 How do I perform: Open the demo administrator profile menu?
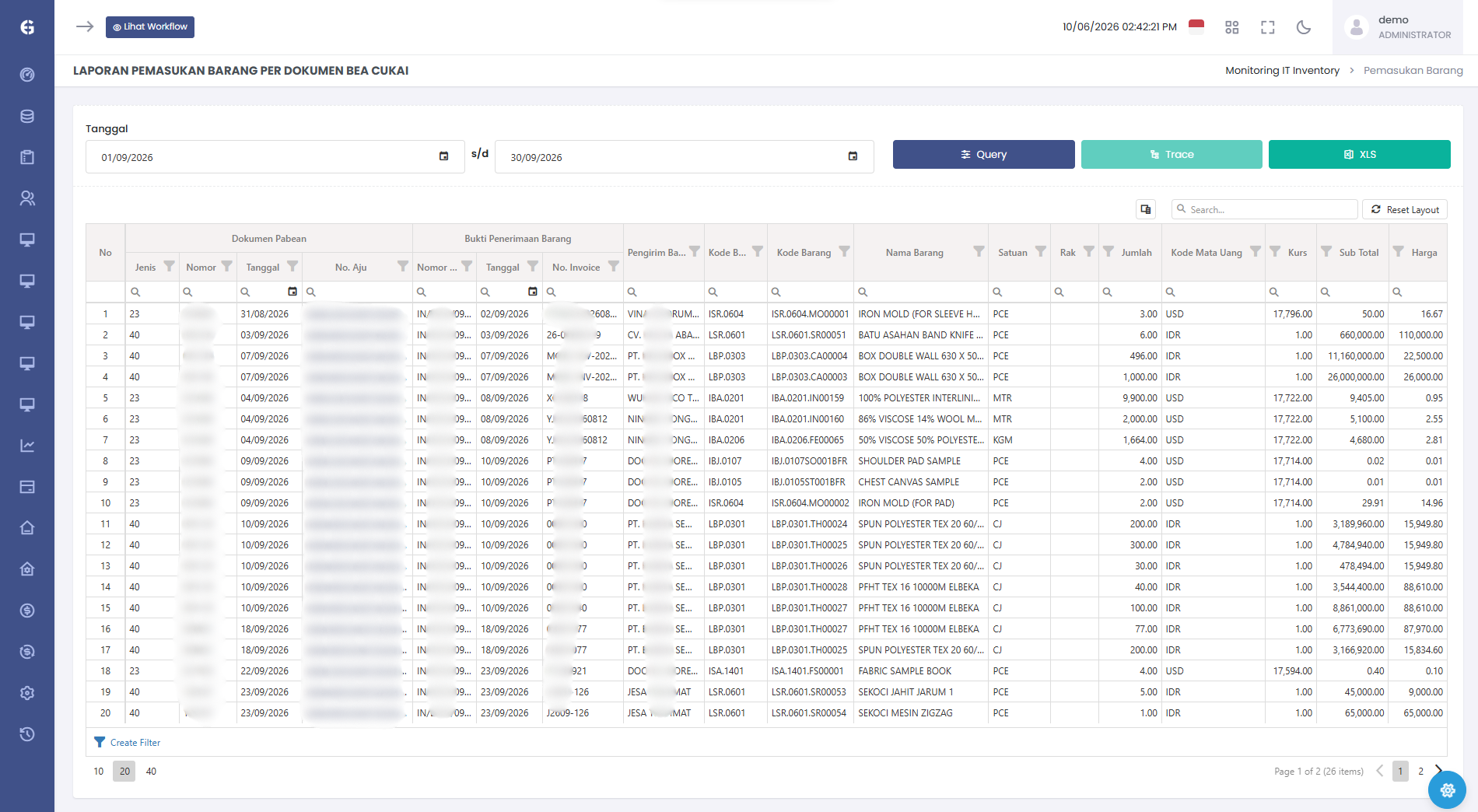pos(1399,27)
